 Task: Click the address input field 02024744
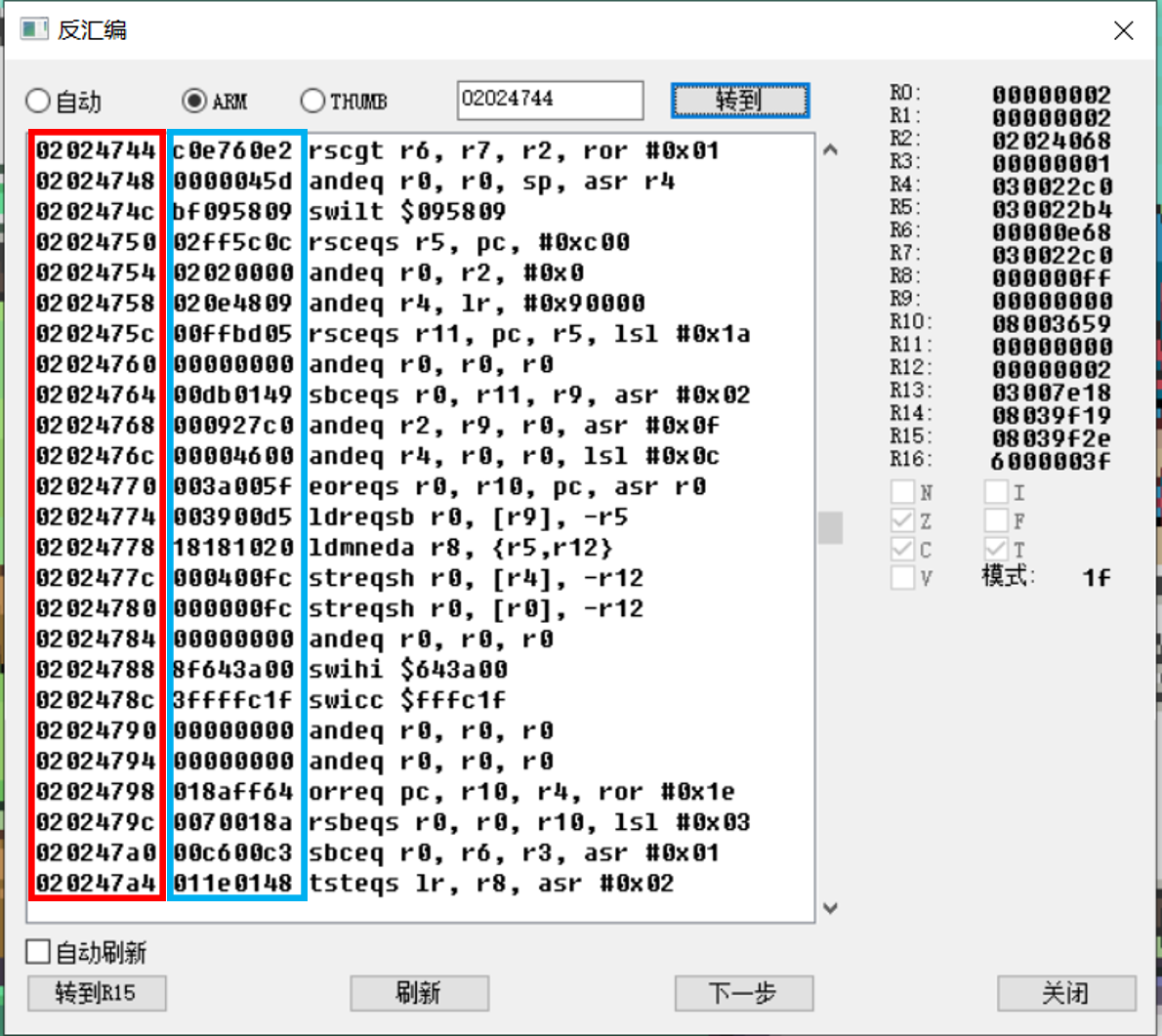(550, 100)
